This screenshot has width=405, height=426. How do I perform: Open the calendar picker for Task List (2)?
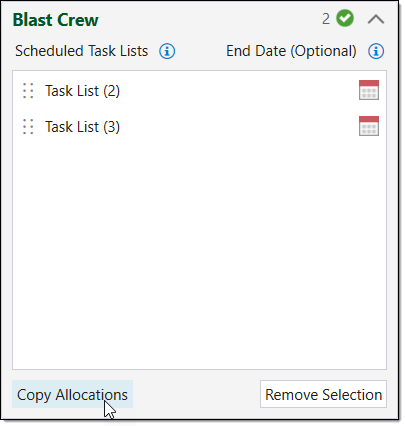coord(369,90)
